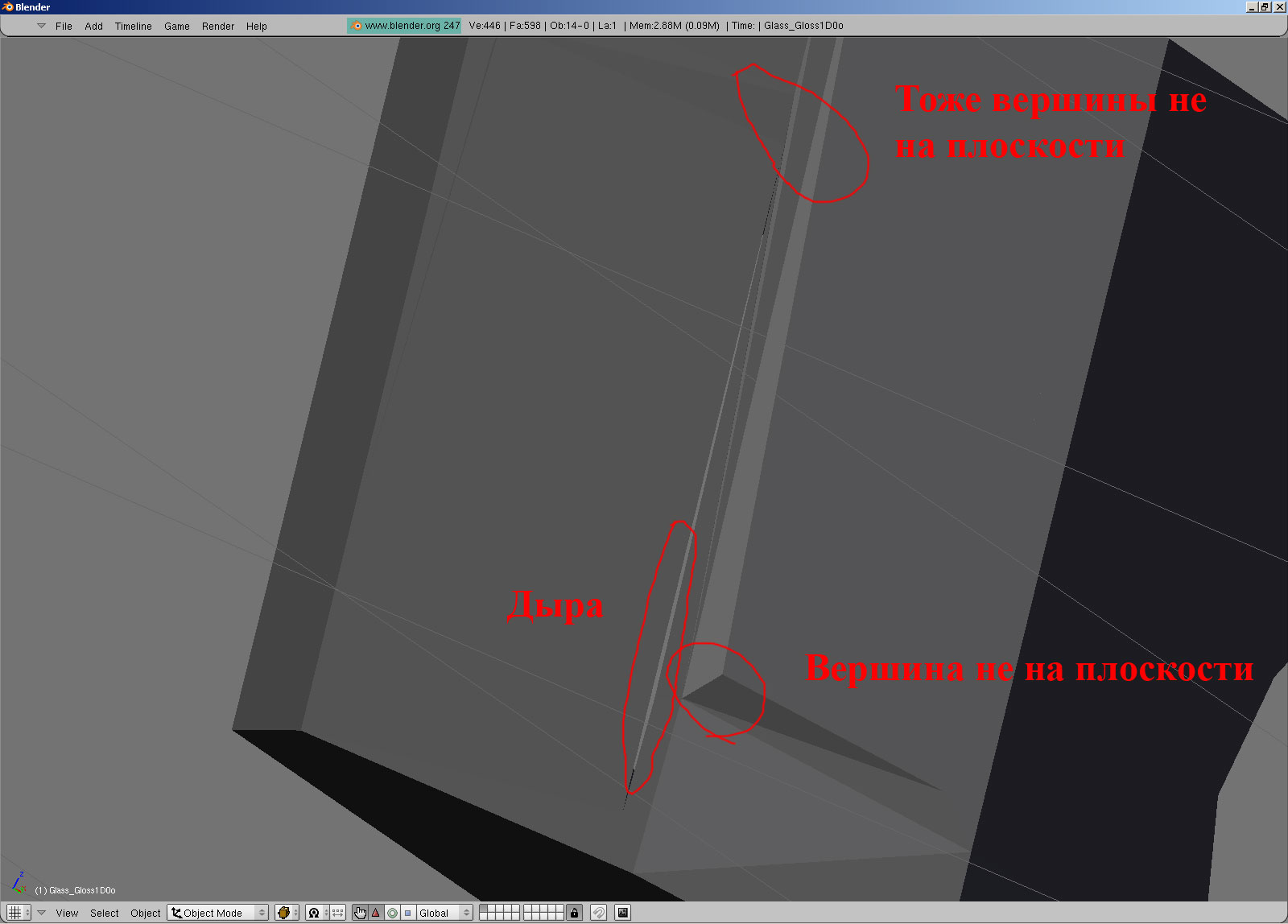Click the (1) Glass_Gloss1D0o viewport label

tap(75, 890)
